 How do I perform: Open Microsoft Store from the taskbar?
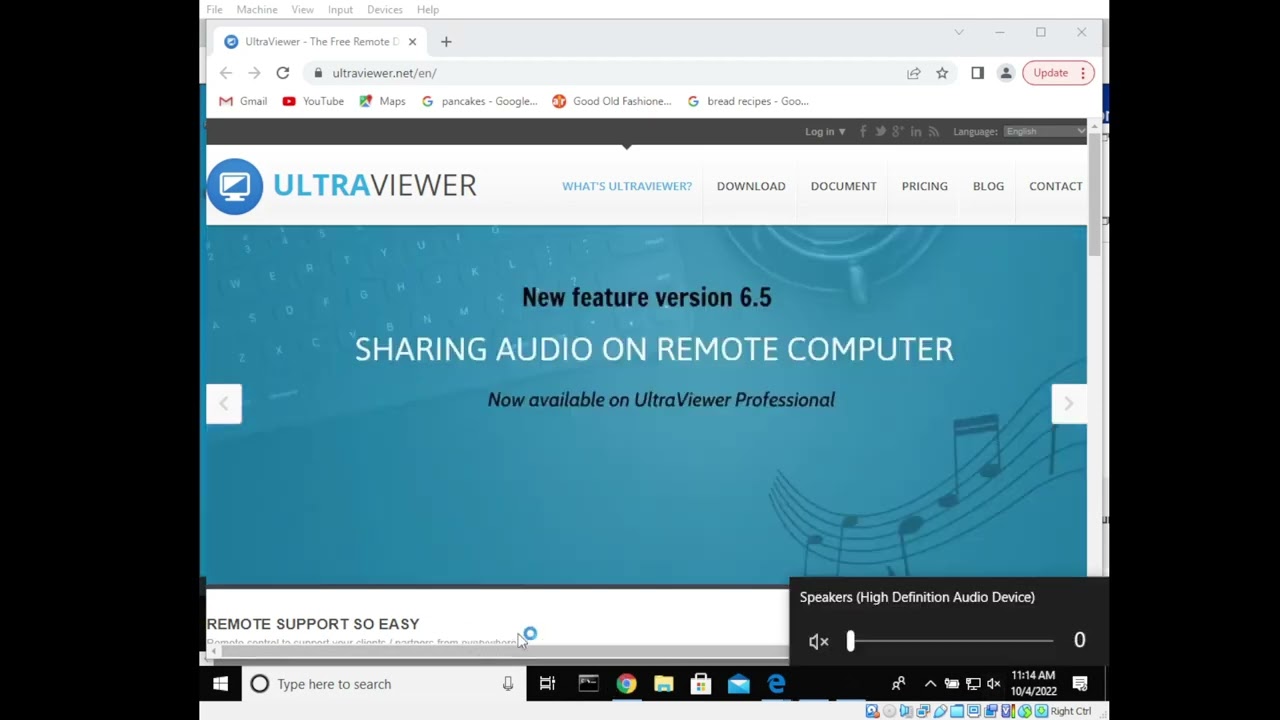(x=701, y=684)
